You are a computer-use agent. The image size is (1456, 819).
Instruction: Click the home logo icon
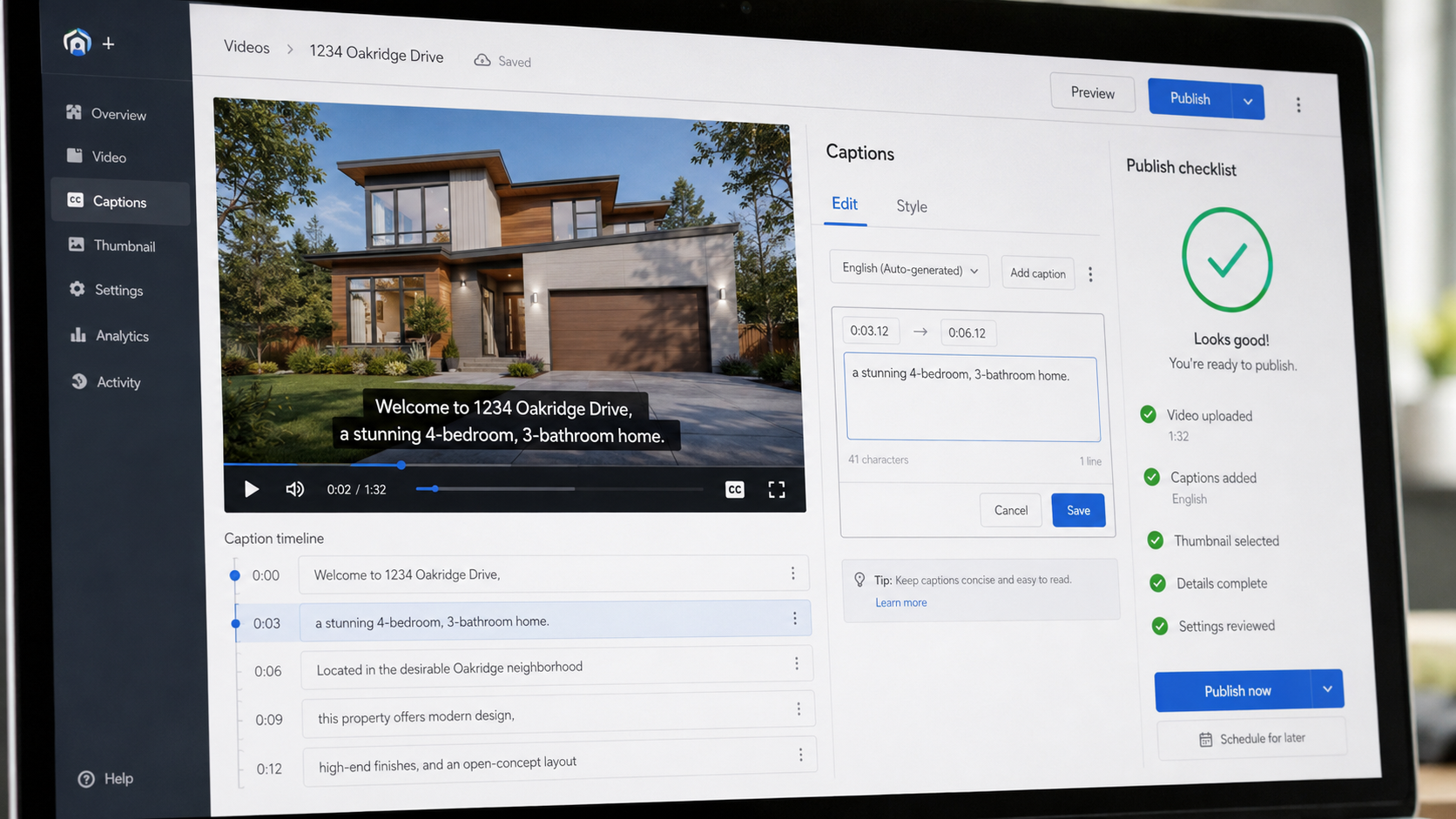pyautogui.click(x=78, y=41)
